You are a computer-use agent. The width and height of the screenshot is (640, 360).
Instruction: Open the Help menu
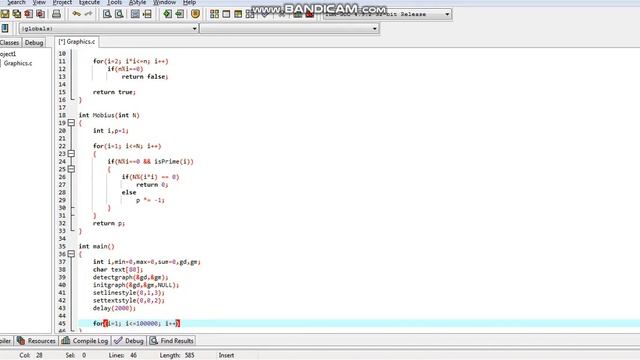(189, 2)
